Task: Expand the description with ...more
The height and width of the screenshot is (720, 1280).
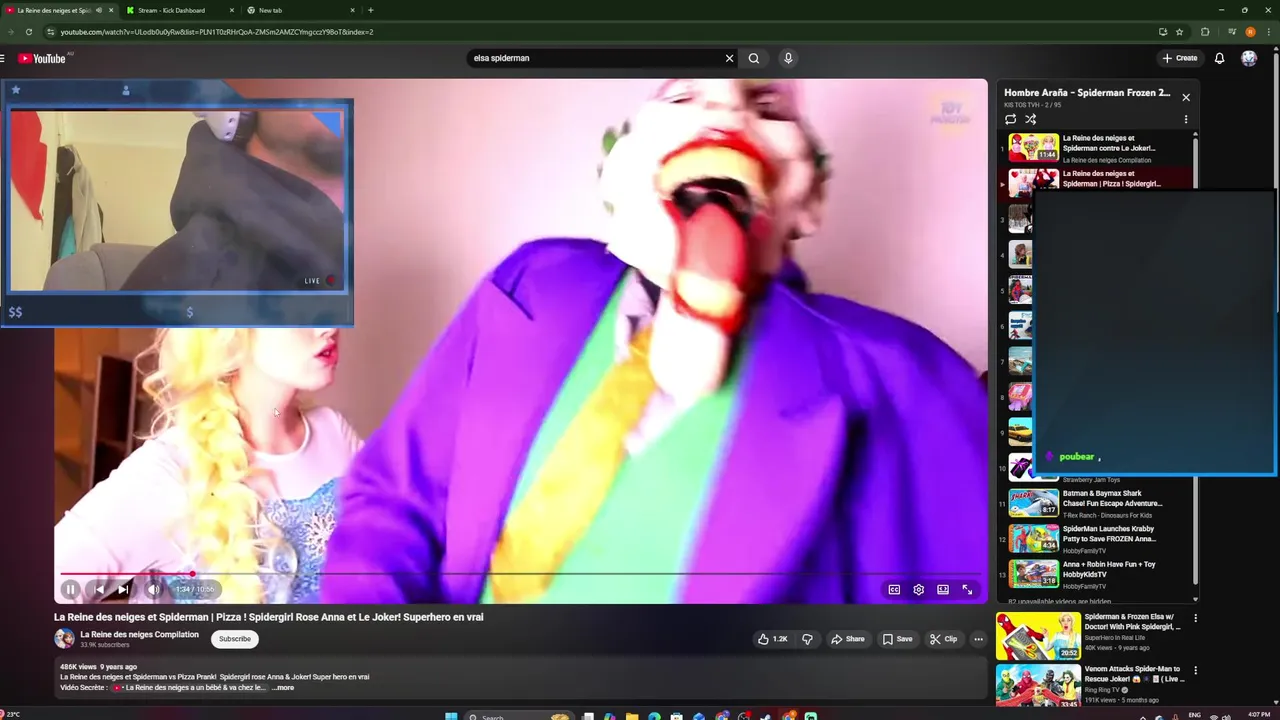Action: click(x=283, y=688)
